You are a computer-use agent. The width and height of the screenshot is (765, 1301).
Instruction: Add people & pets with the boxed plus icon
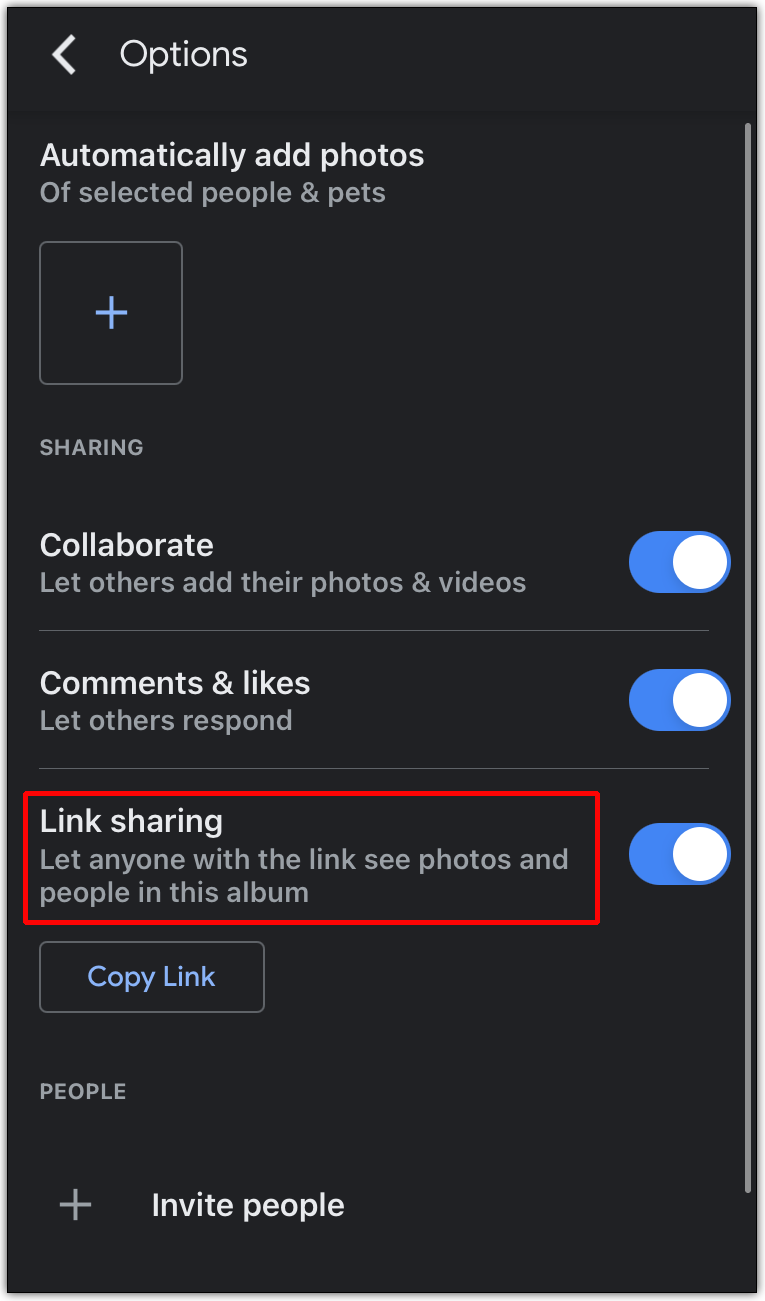tap(111, 313)
